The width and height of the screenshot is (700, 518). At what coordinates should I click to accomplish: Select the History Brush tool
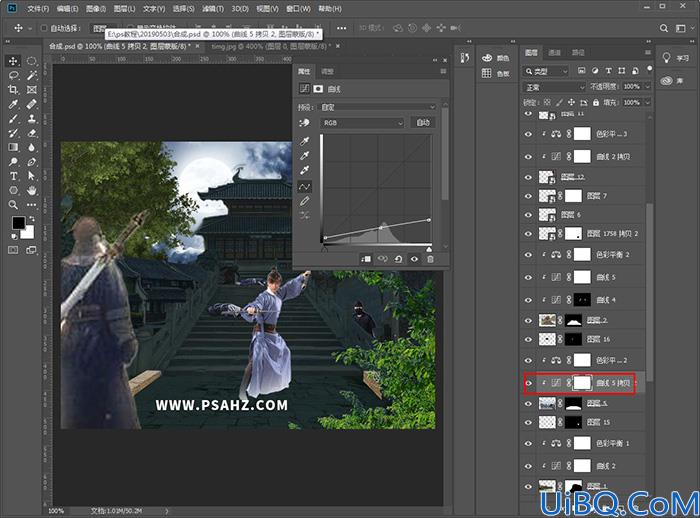pyautogui.click(x=13, y=133)
